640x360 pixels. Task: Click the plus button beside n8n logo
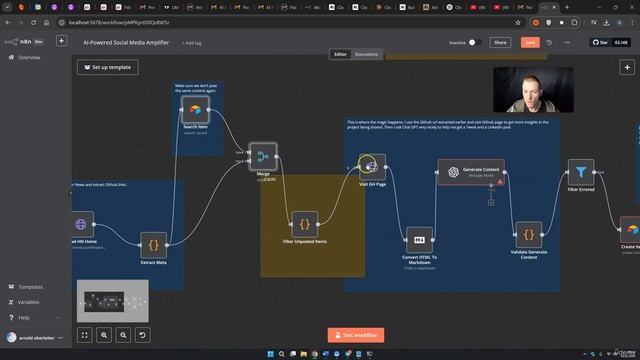pyautogui.click(x=62, y=41)
